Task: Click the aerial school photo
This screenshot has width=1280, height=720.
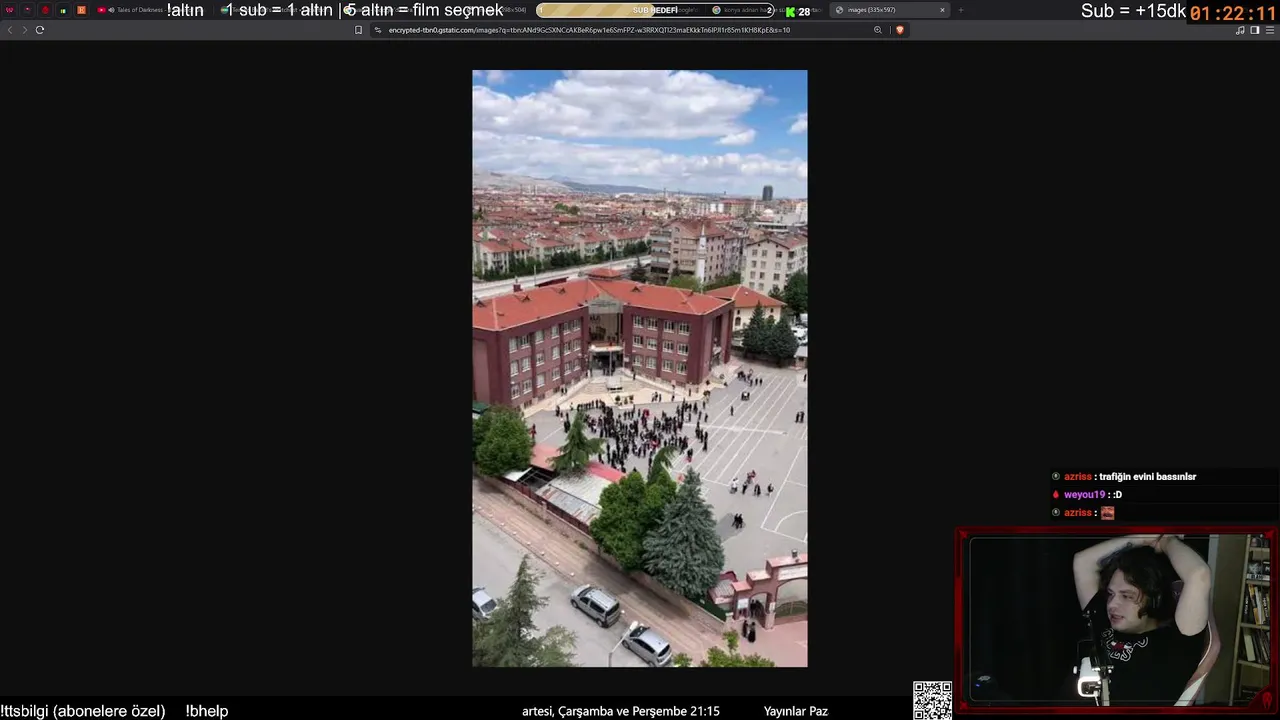Action: coord(640,368)
